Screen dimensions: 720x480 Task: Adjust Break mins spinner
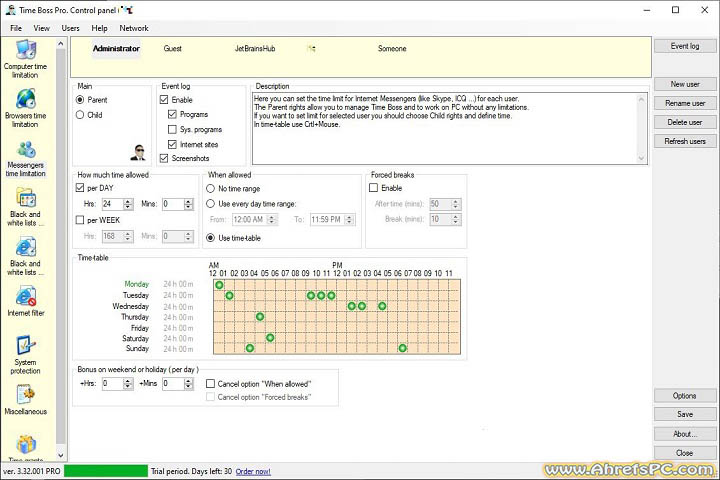456,220
